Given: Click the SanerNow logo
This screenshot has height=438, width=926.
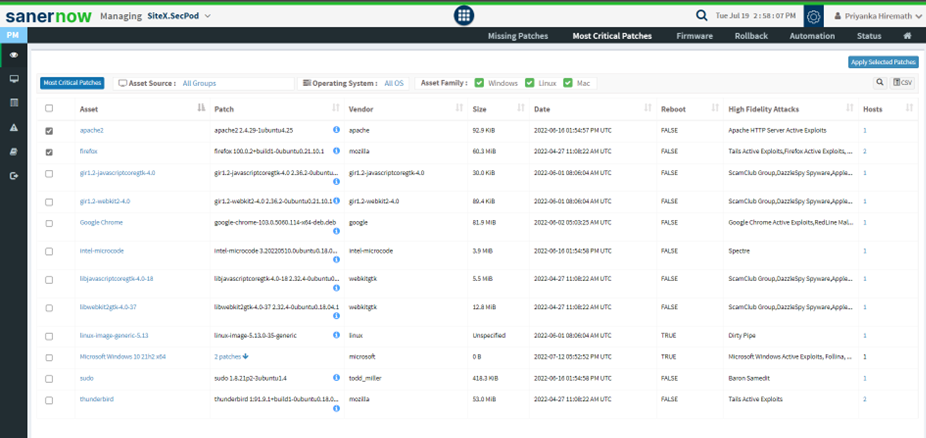Looking at the screenshot, I should tap(48, 16).
